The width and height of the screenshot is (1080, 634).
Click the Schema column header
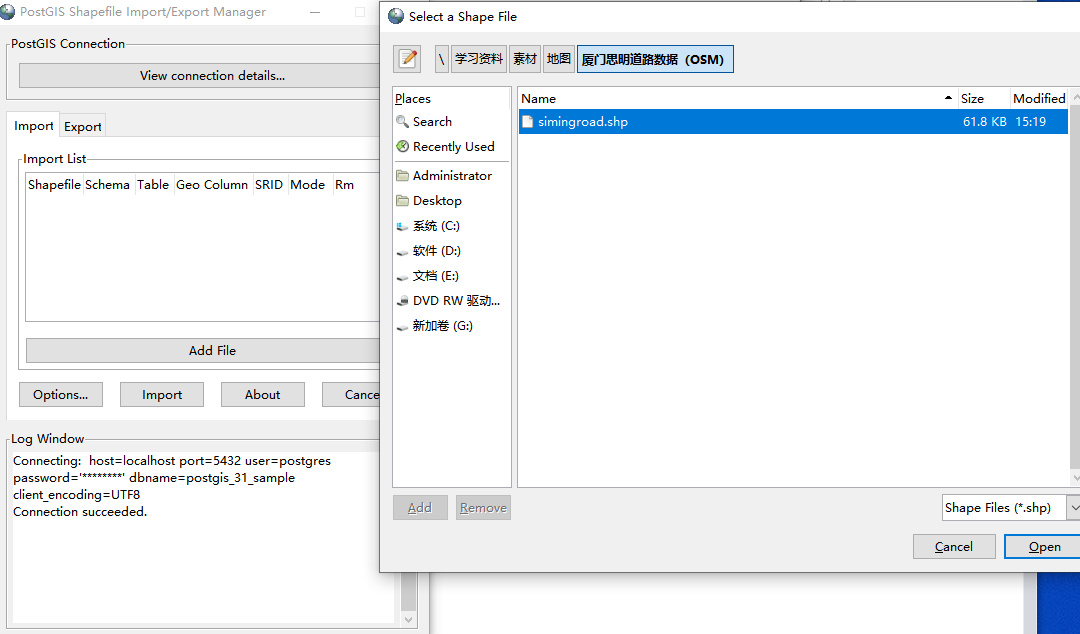pyautogui.click(x=107, y=185)
